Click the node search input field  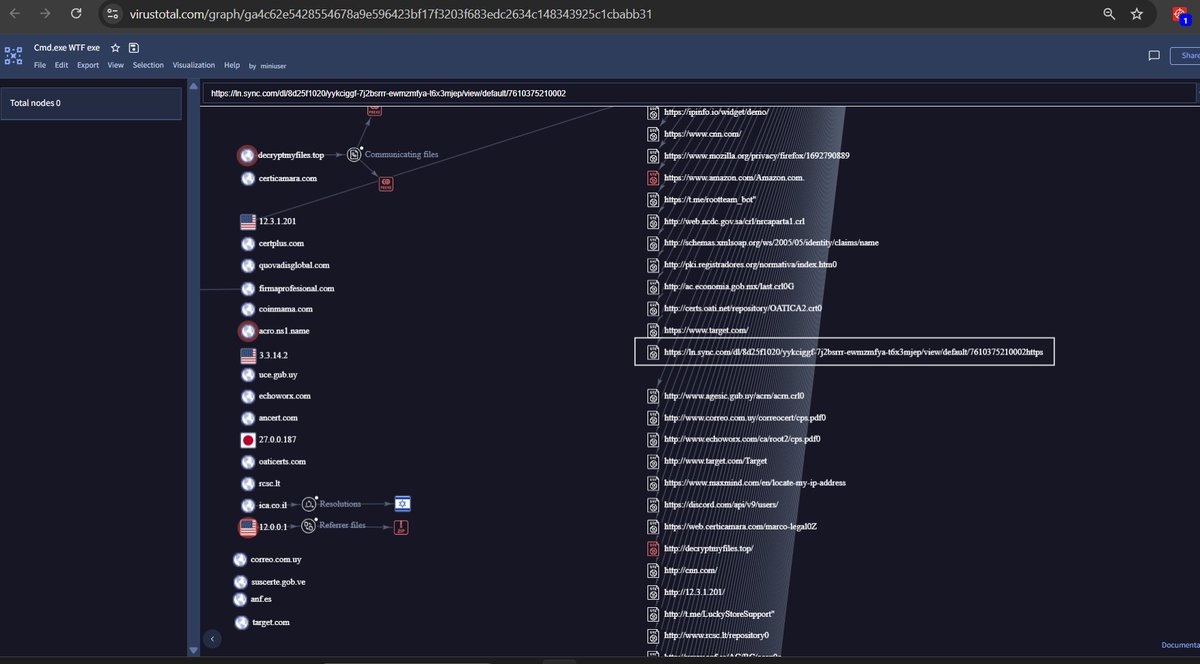pos(697,94)
